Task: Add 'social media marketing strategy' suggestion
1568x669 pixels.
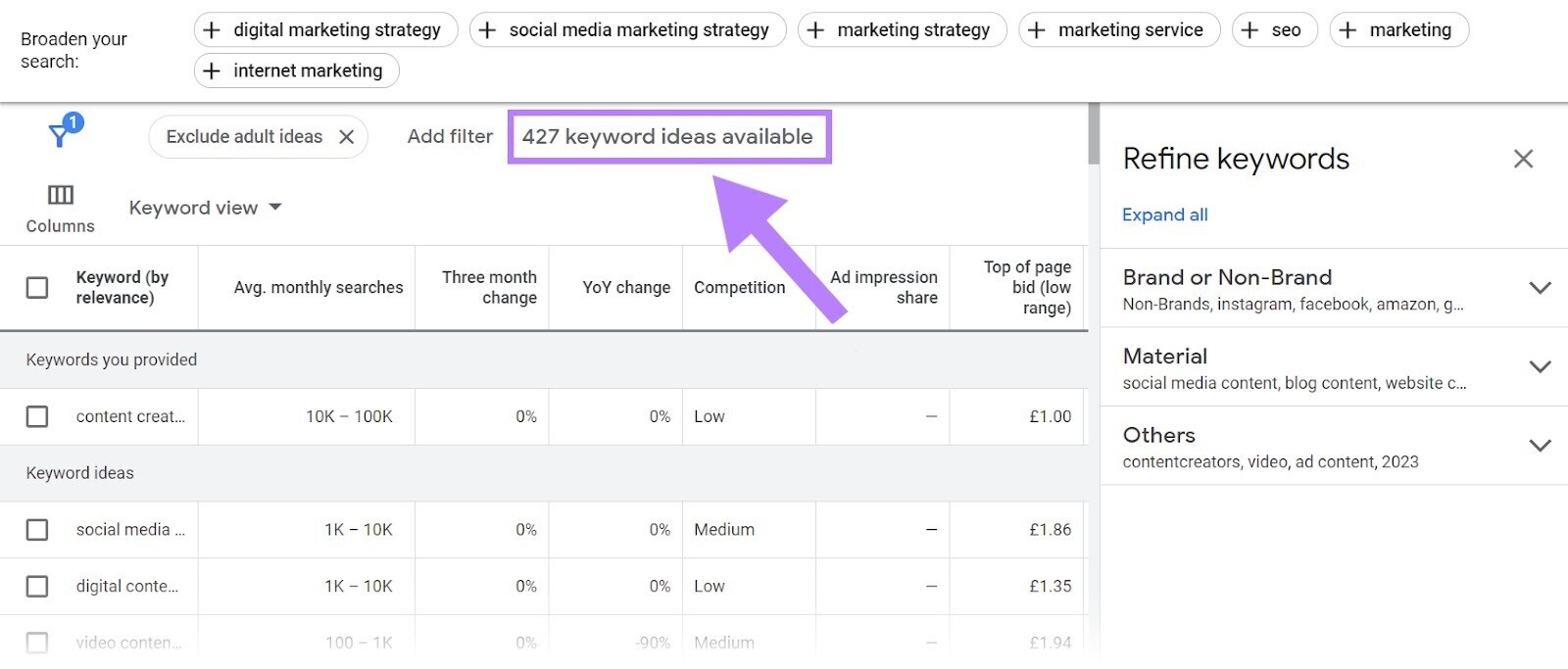Action: (627, 30)
